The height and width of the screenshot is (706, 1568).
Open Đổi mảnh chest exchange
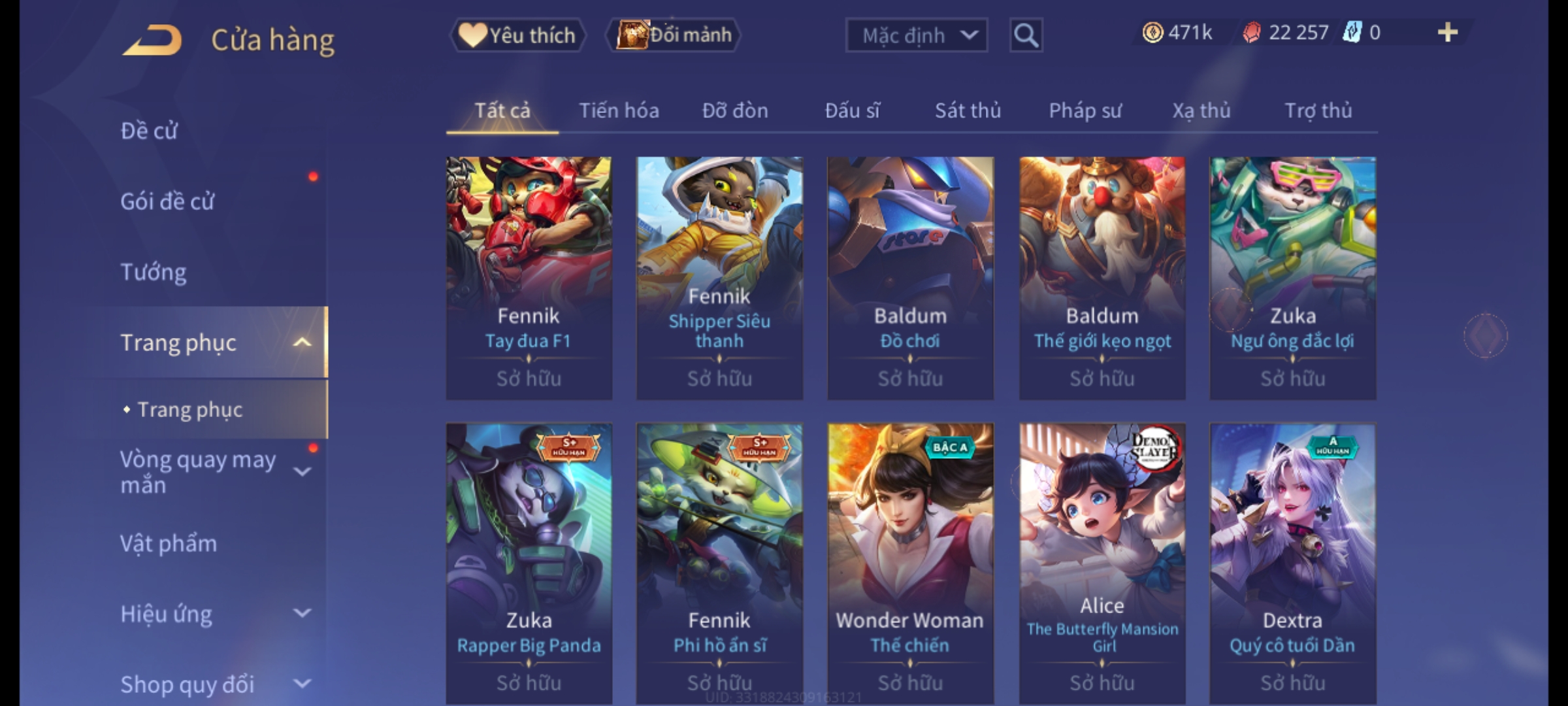point(674,35)
